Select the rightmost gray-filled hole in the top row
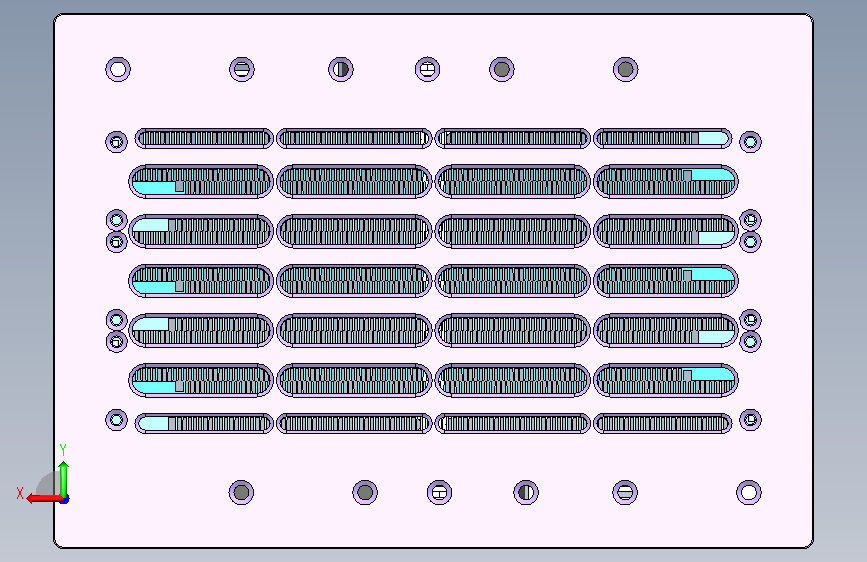The image size is (867, 562). (625, 70)
